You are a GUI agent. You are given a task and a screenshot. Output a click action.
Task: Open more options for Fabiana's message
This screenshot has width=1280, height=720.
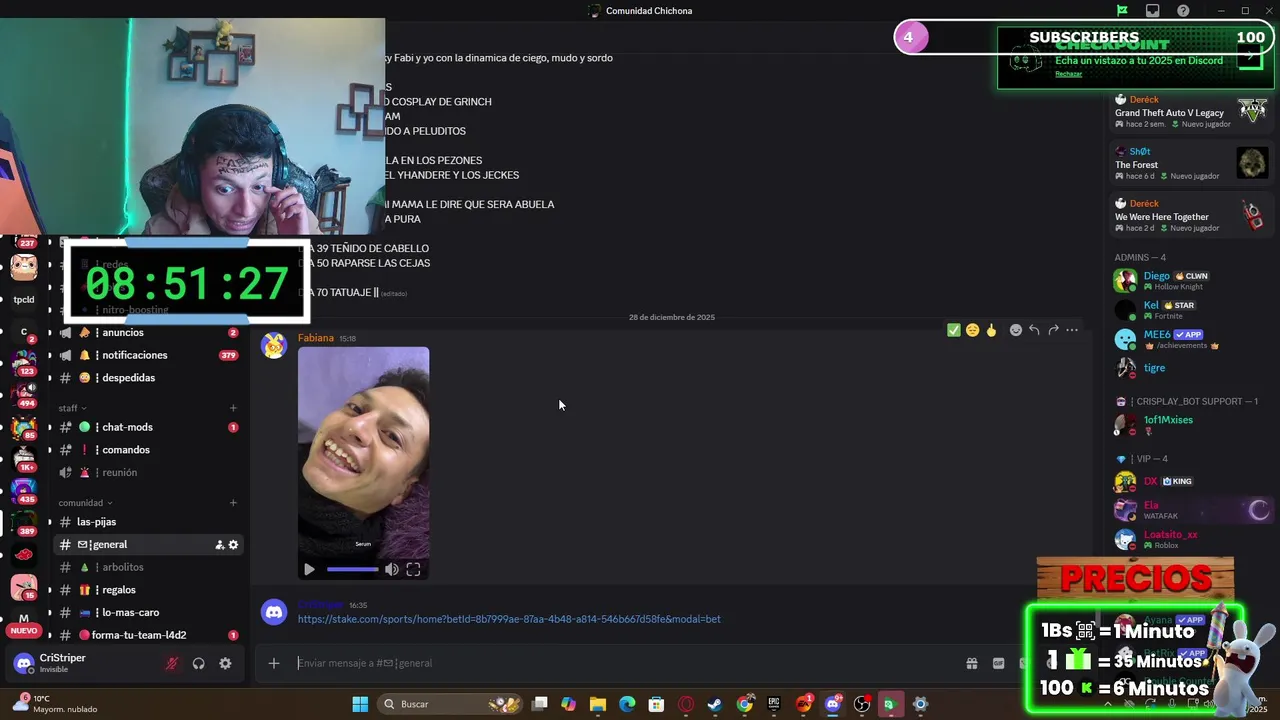[x=1072, y=330]
